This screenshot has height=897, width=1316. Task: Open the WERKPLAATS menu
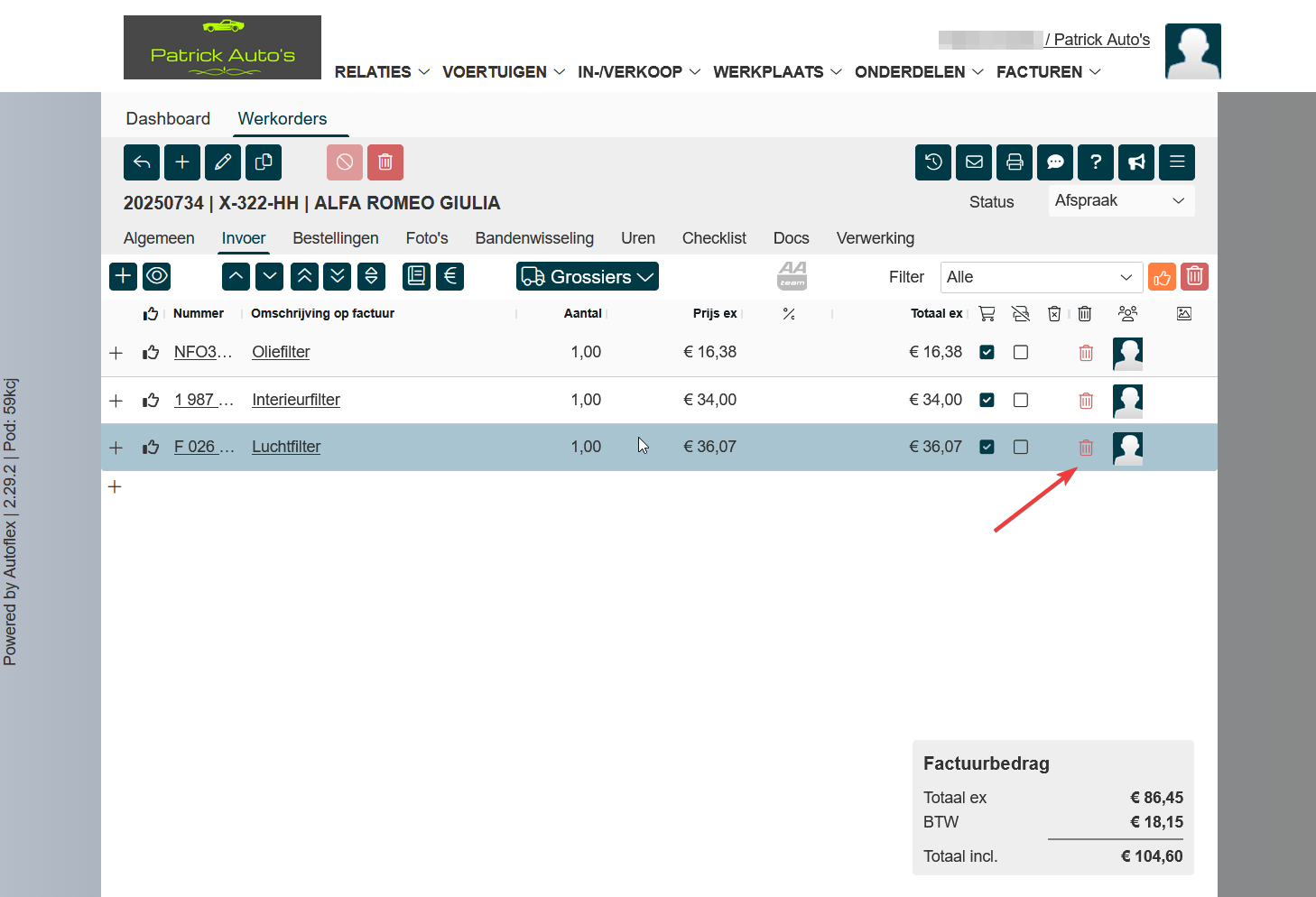pos(776,72)
